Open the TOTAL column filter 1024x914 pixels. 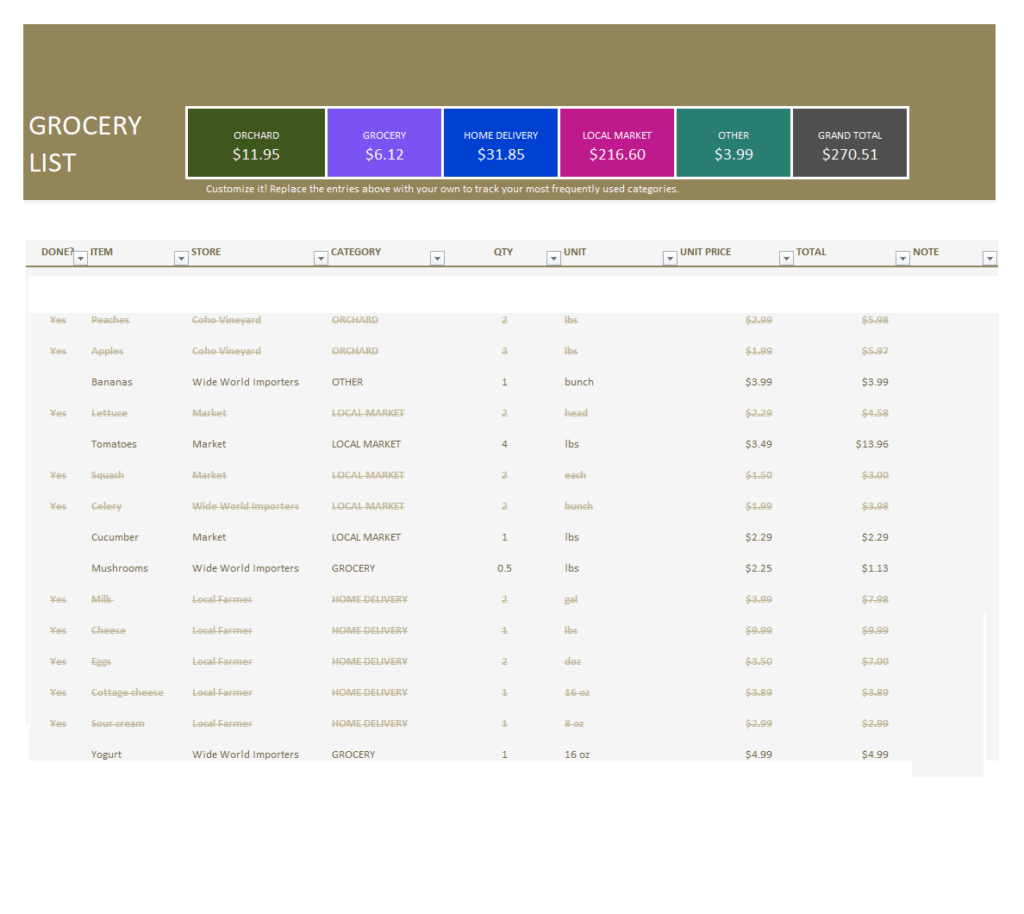tap(902, 258)
